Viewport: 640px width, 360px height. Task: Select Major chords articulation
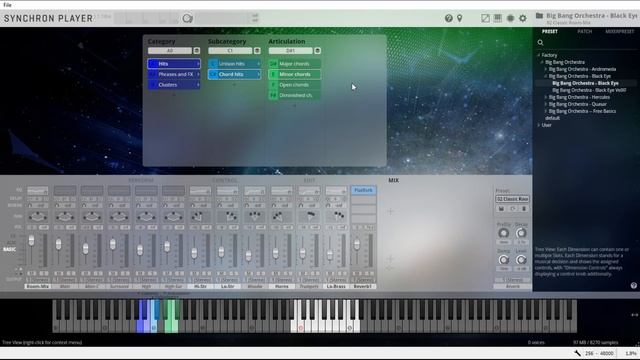294,64
